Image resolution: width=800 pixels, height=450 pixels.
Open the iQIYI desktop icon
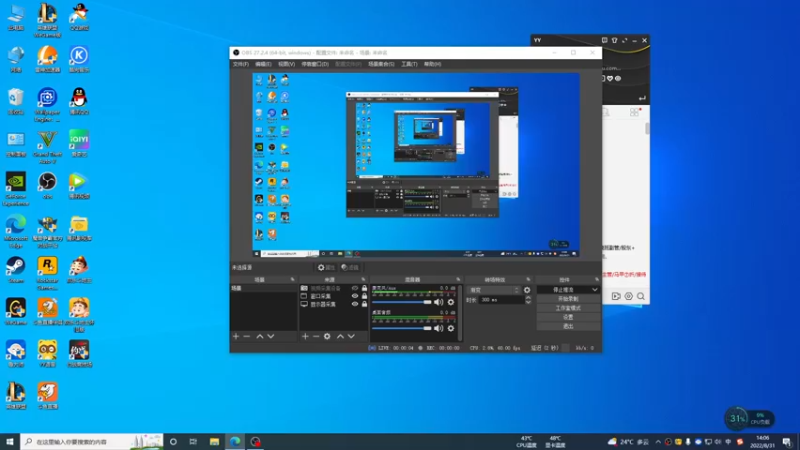tap(79, 143)
